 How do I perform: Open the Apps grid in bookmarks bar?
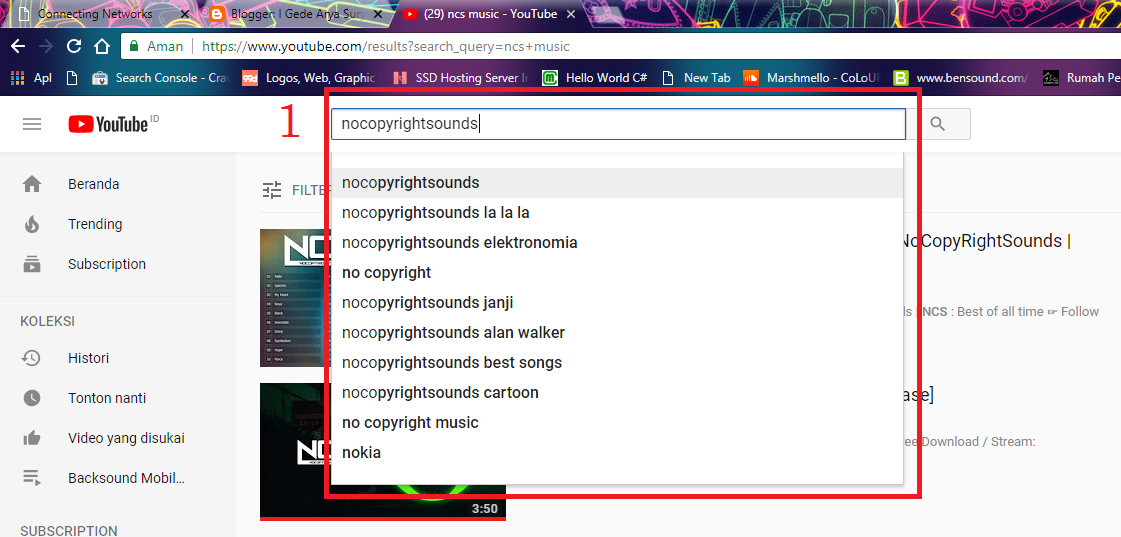pyautogui.click(x=19, y=78)
